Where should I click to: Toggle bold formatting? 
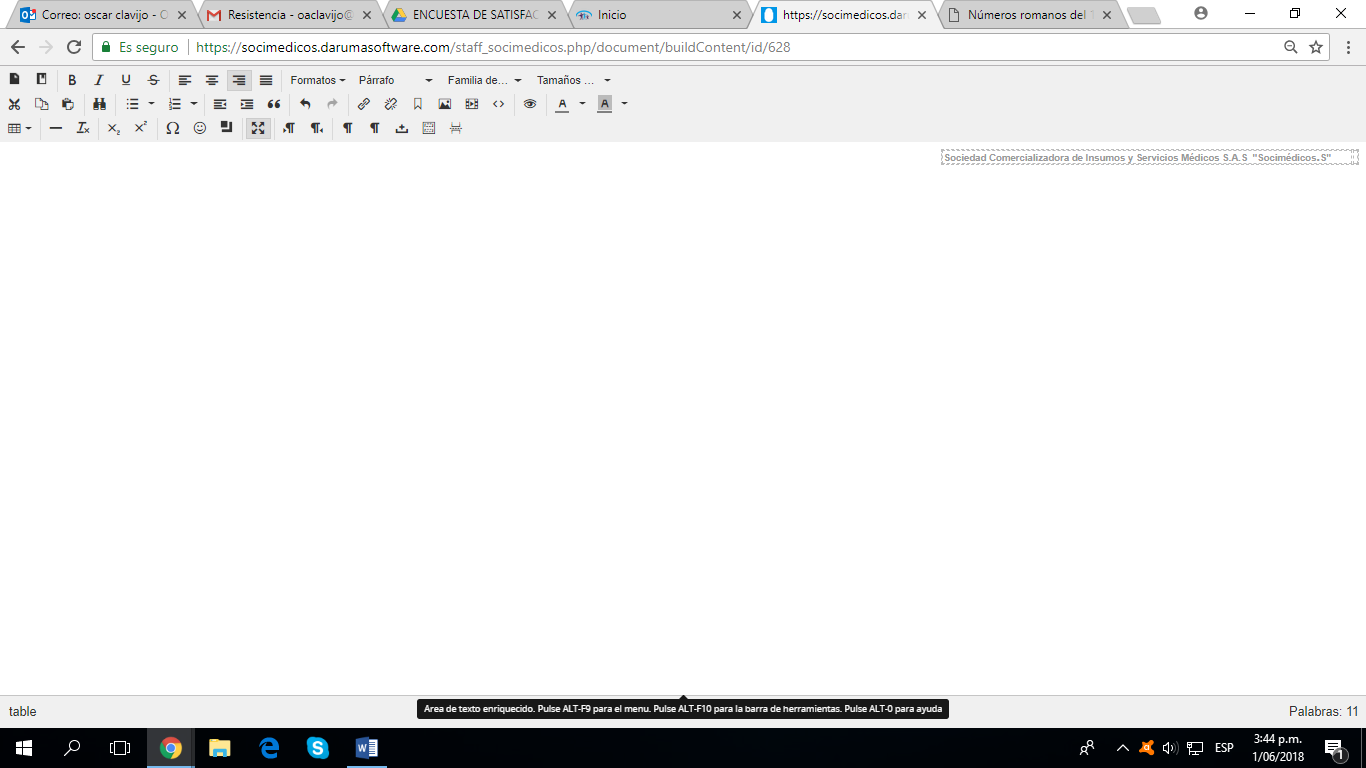click(72, 80)
